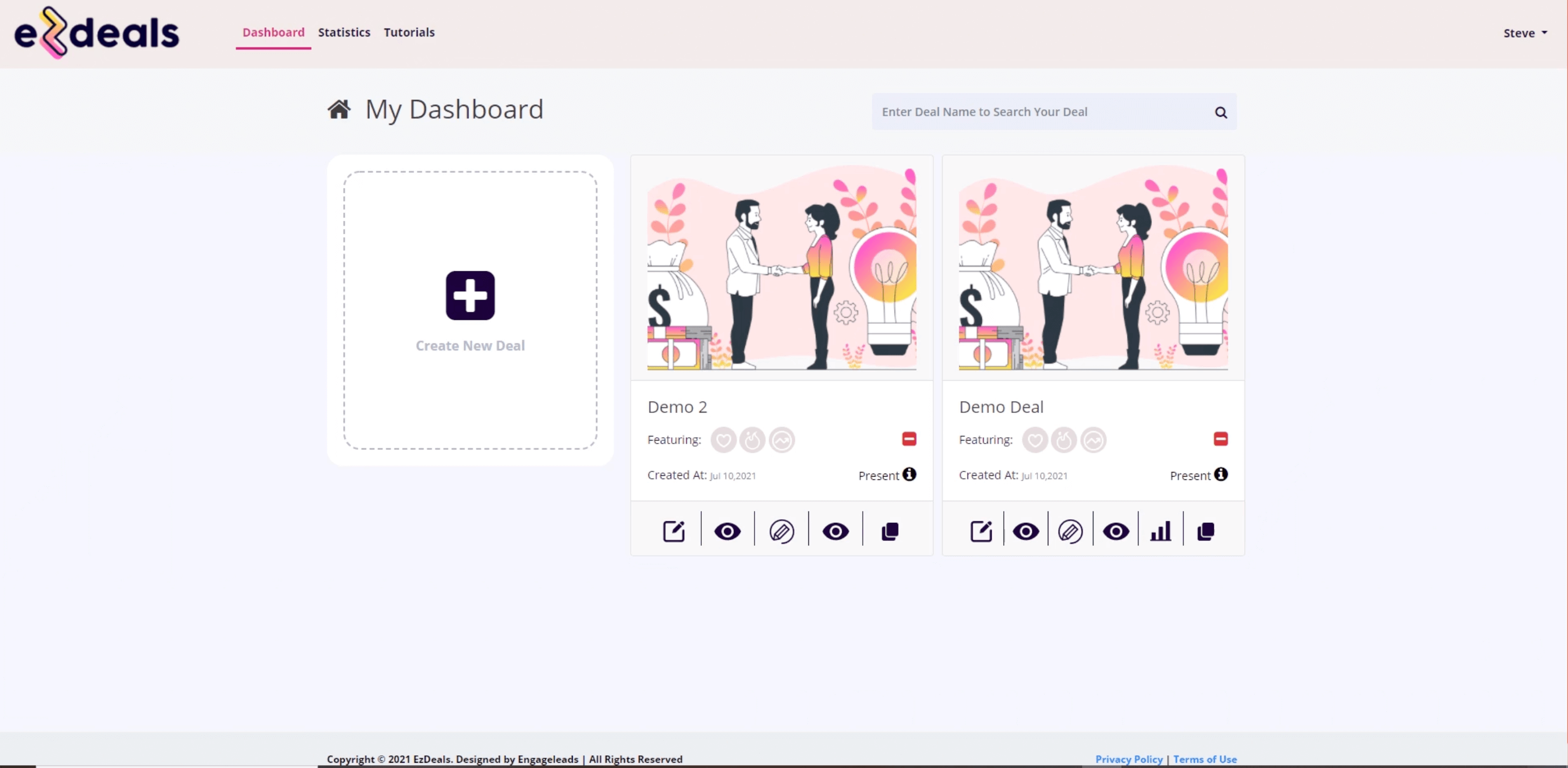Click the duplicate icon on Demo 2
This screenshot has width=1568, height=768.
(890, 530)
